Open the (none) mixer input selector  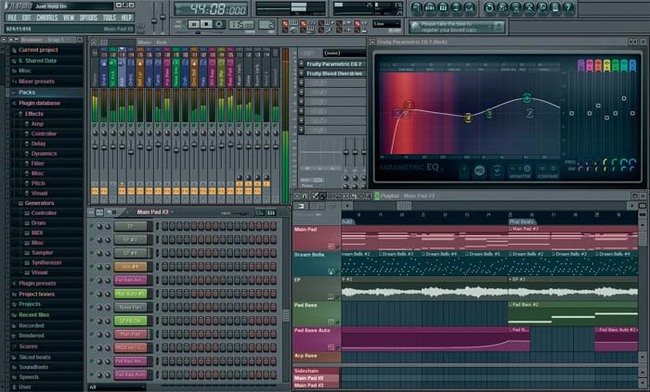tap(344, 53)
